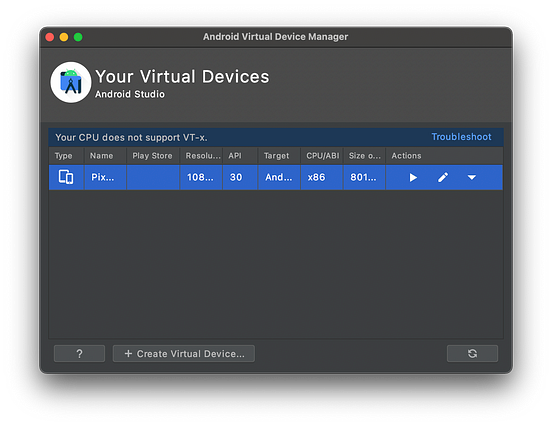Open help with the question mark button
Viewport: 552px width, 426px height.
(79, 353)
